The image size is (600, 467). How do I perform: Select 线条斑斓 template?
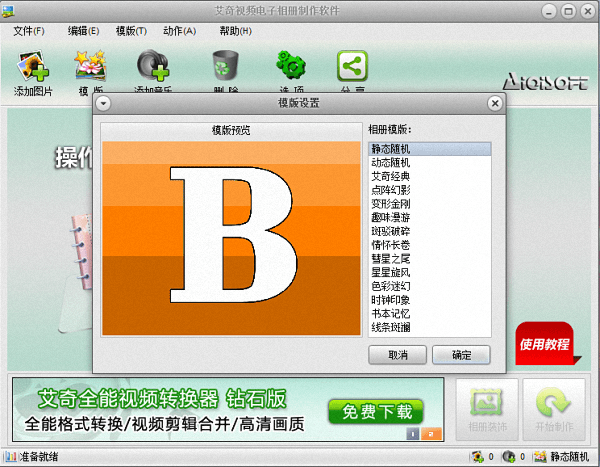point(430,328)
